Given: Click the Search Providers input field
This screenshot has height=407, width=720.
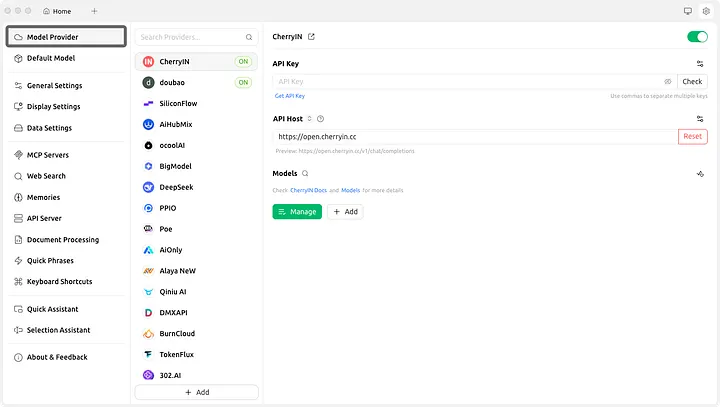Looking at the screenshot, I should (190, 37).
